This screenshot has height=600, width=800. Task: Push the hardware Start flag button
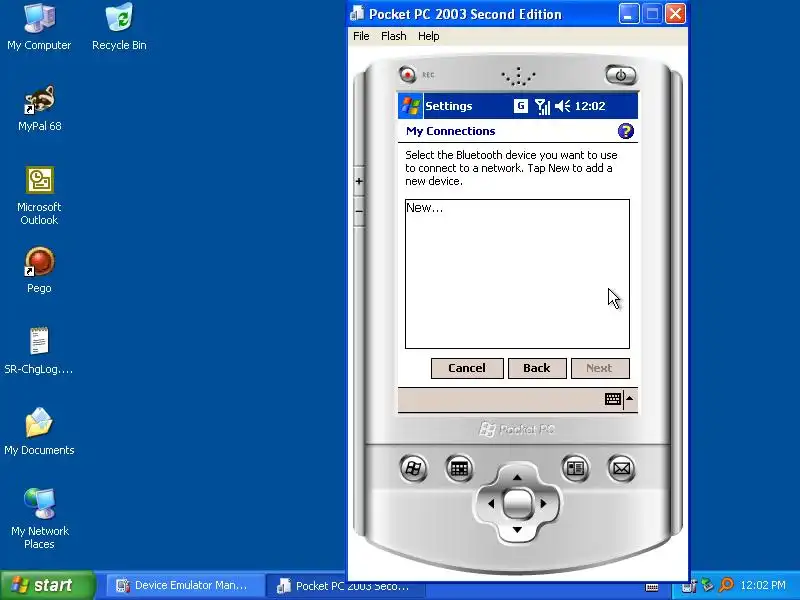point(413,468)
